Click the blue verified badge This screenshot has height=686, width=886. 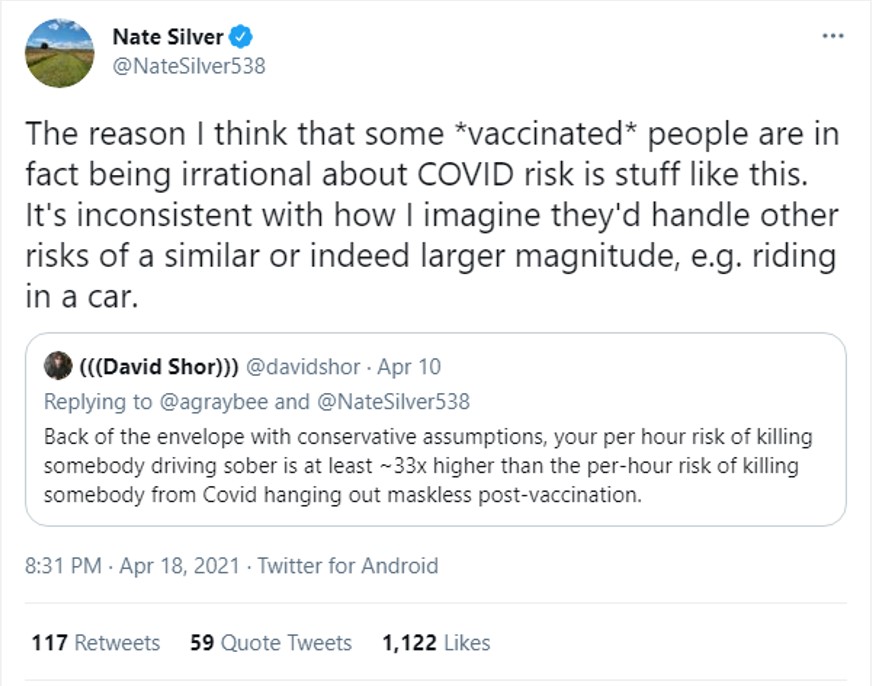click(x=240, y=38)
